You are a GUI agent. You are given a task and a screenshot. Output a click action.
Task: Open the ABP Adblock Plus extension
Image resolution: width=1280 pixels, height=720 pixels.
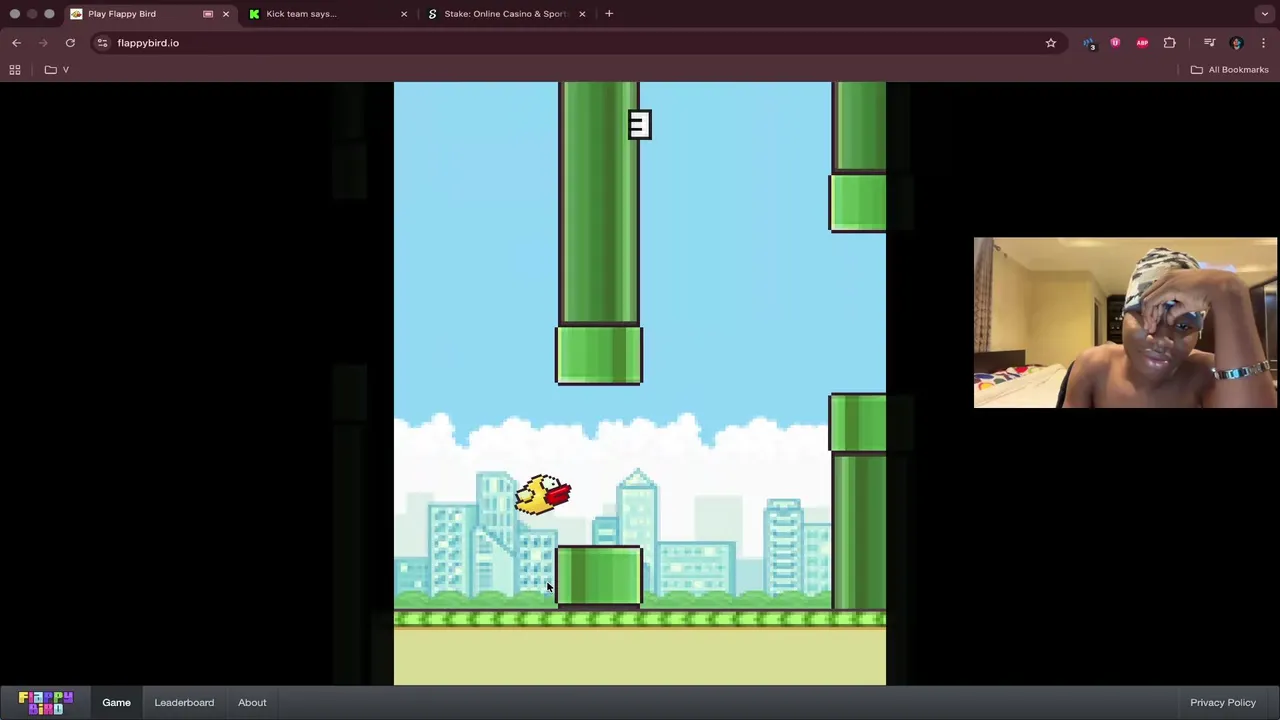1142,43
